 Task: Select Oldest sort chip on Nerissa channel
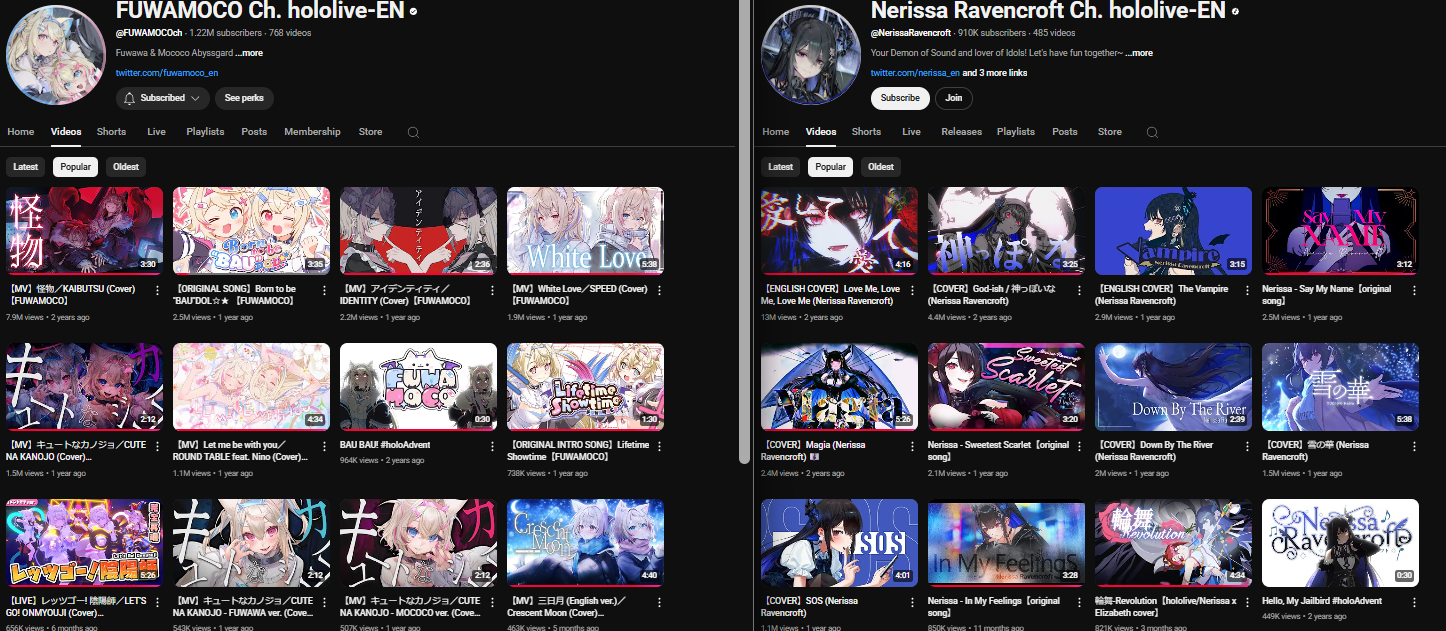pyautogui.click(x=881, y=167)
